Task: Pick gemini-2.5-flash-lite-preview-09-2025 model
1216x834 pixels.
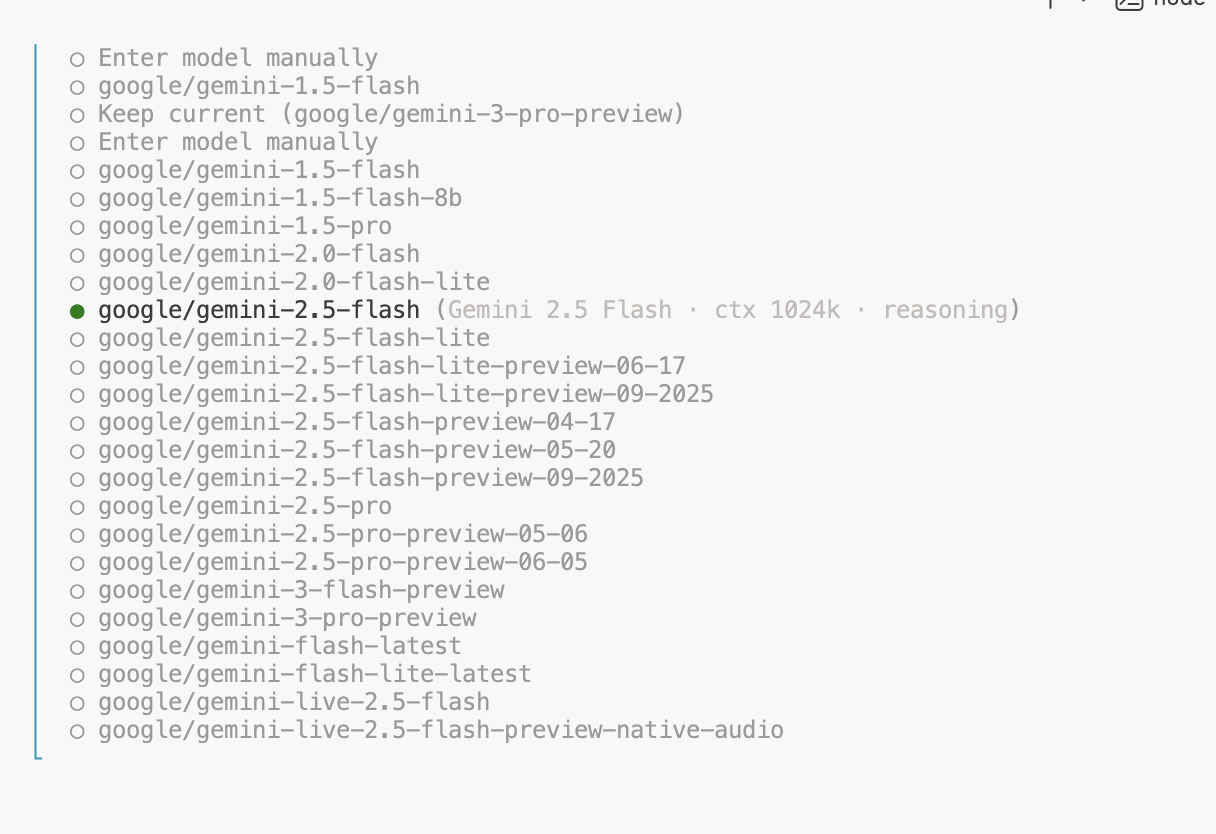Action: tap(405, 394)
